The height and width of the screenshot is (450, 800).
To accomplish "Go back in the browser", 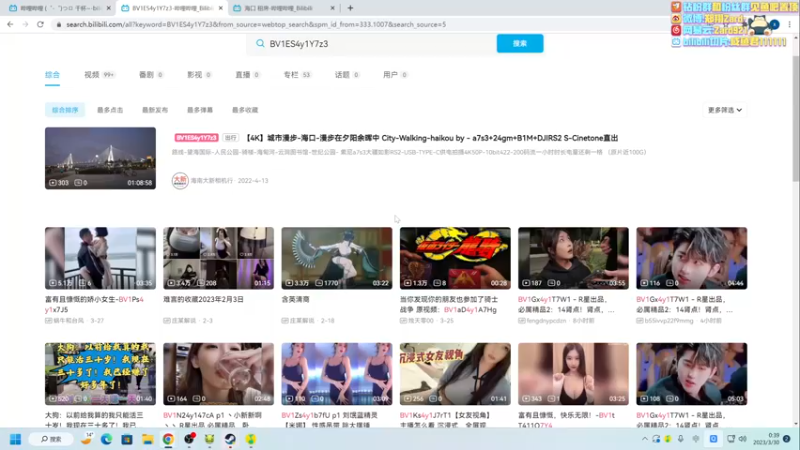I will pyautogui.click(x=10, y=24).
